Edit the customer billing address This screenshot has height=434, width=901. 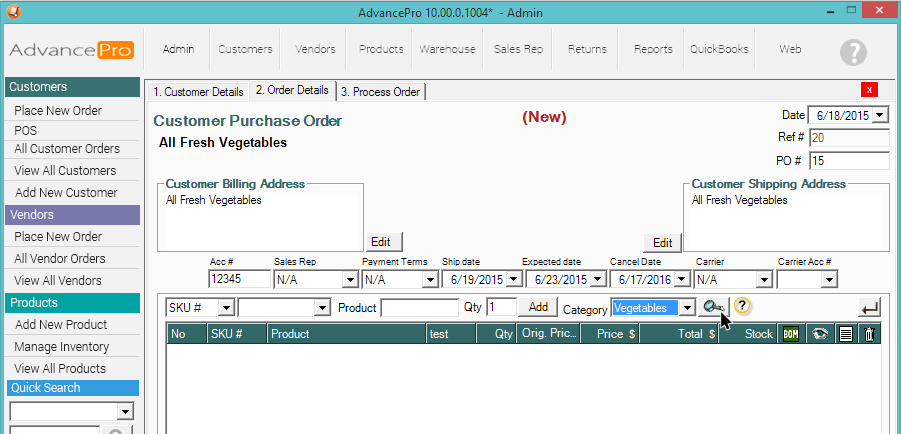380,242
